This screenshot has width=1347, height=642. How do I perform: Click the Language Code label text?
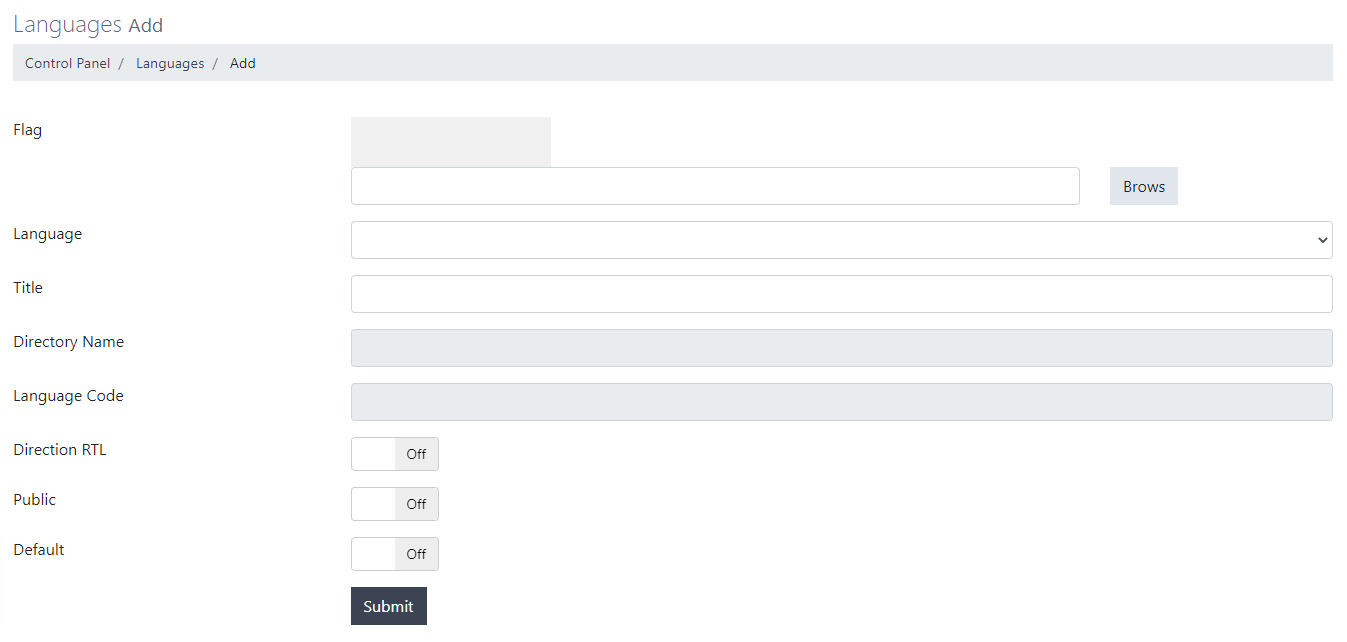[69, 396]
